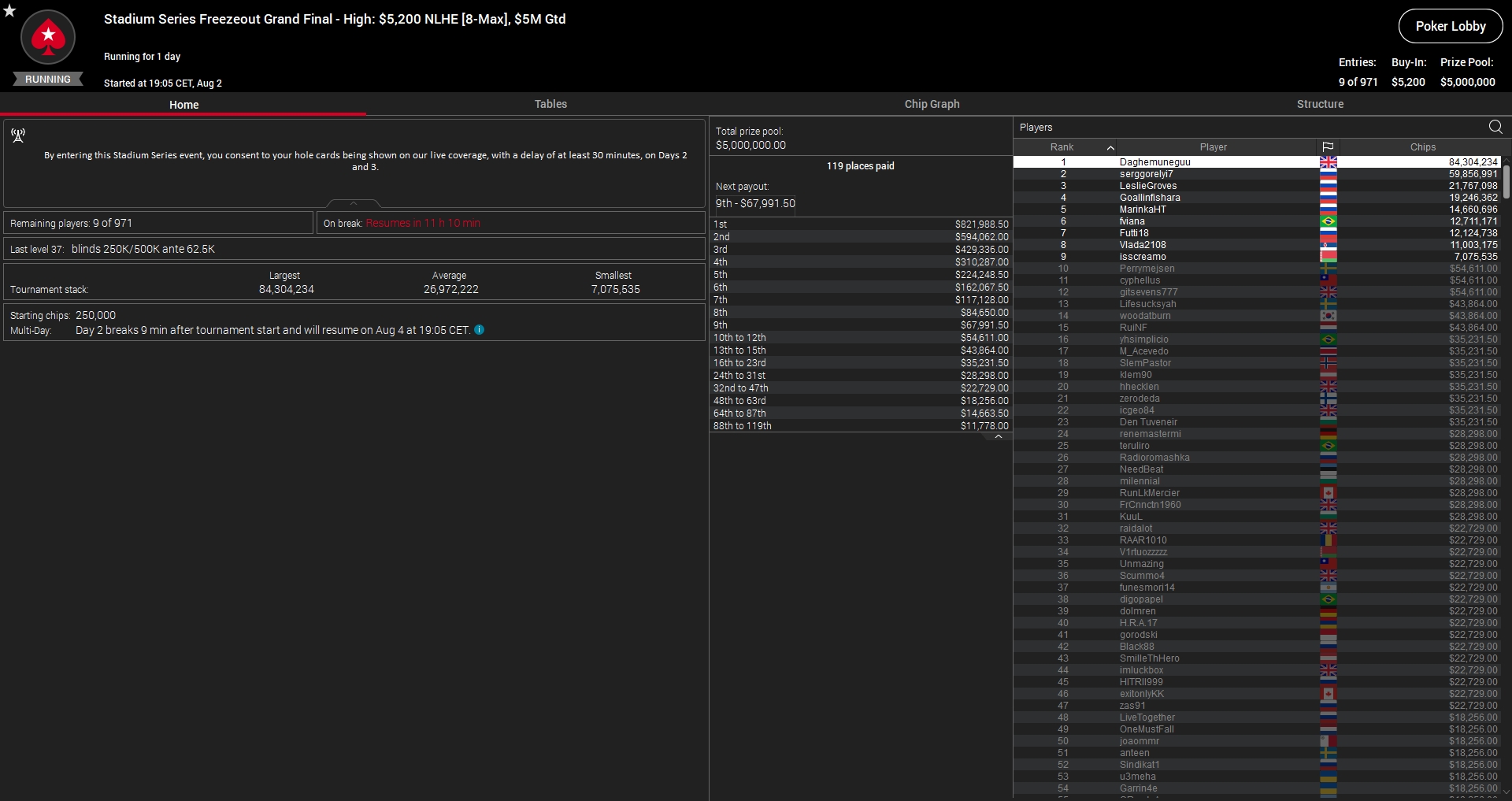Click largest stack value 84,304,234
The width and height of the screenshot is (1512, 801).
point(287,289)
